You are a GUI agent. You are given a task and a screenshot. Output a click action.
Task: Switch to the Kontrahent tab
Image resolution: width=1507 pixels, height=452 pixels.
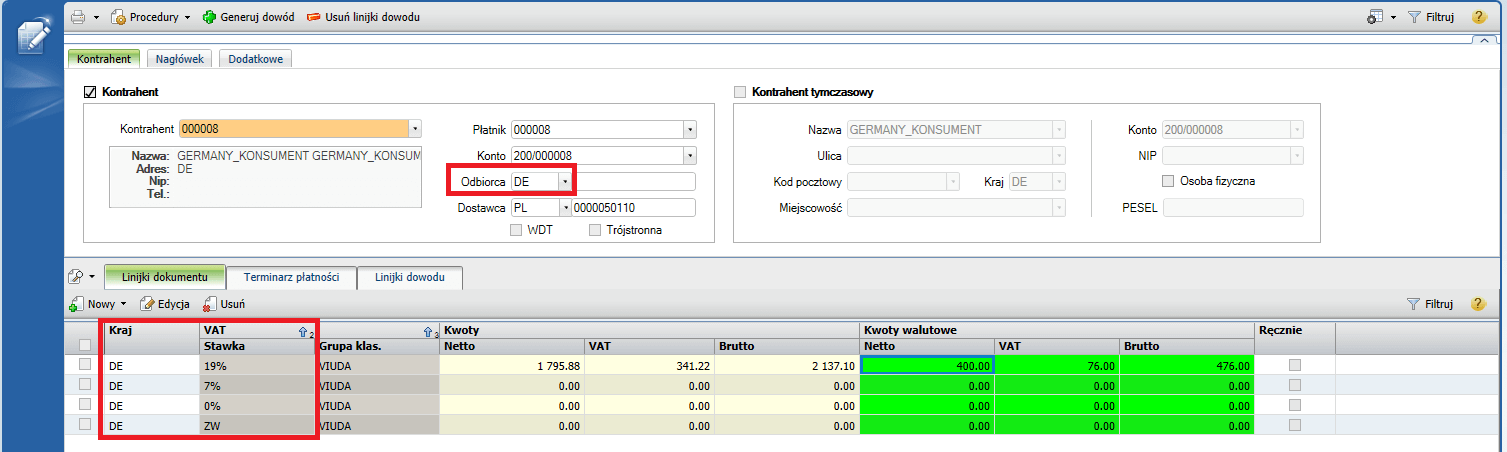tap(104, 59)
